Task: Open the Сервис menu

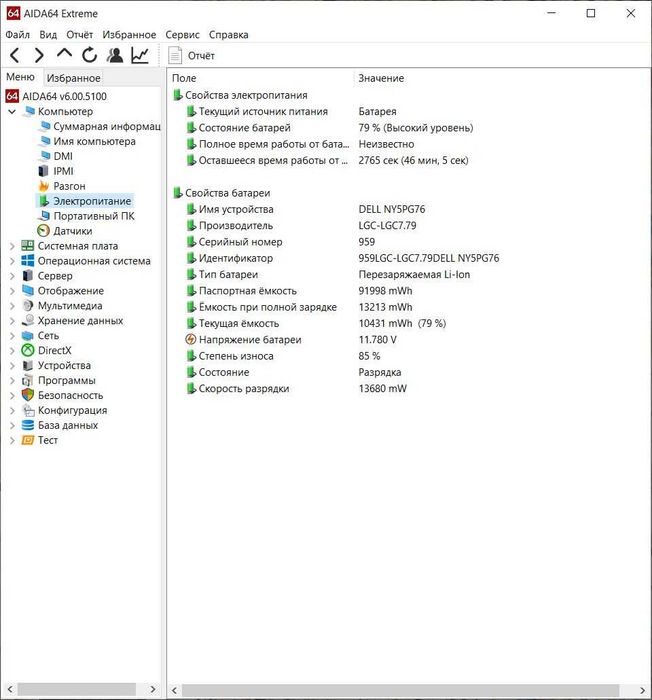Action: (182, 35)
